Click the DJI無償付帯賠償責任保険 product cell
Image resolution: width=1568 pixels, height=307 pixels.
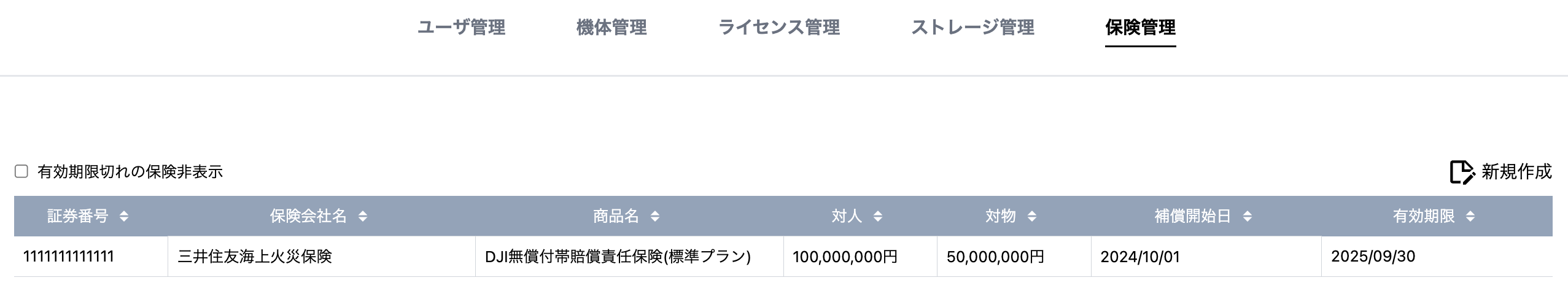(618, 257)
